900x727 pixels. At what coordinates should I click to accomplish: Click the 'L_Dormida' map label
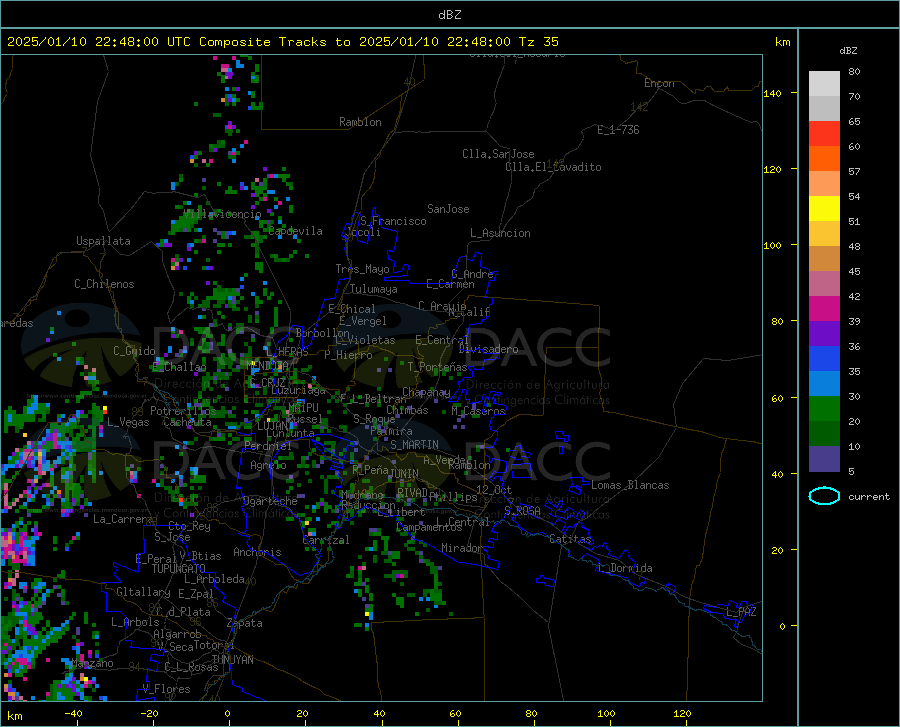pyautogui.click(x=624, y=568)
